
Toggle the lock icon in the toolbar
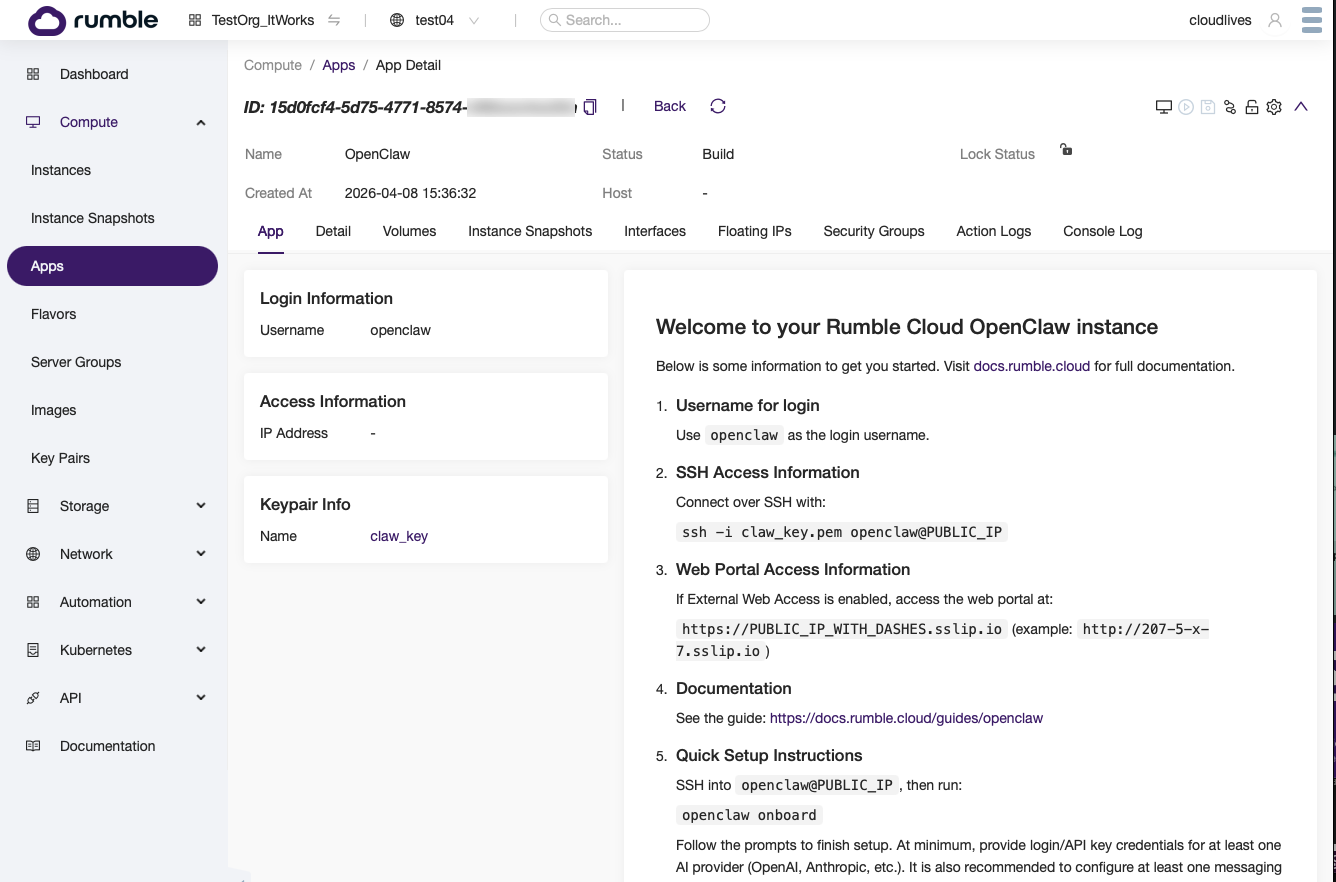(x=1252, y=107)
